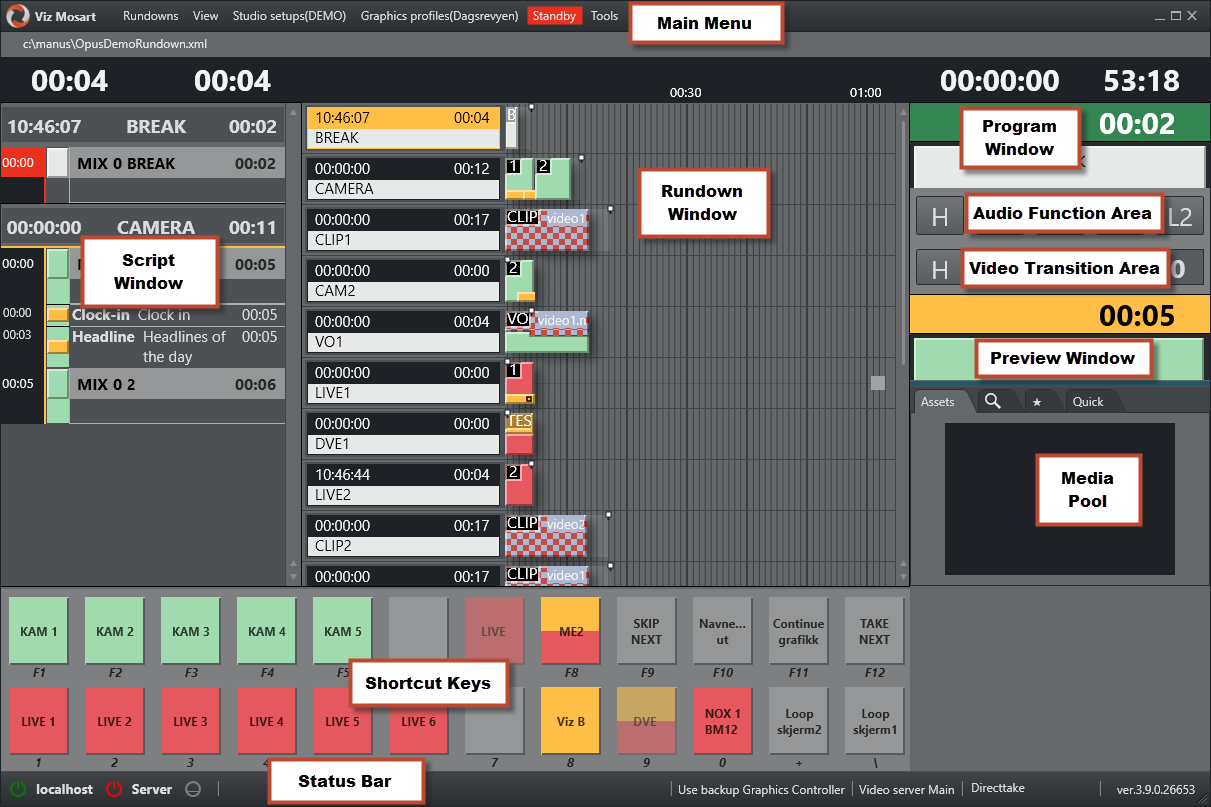Screen dimensions: 1211x807
Task: Click the green localhost power icon
Action: point(18,789)
